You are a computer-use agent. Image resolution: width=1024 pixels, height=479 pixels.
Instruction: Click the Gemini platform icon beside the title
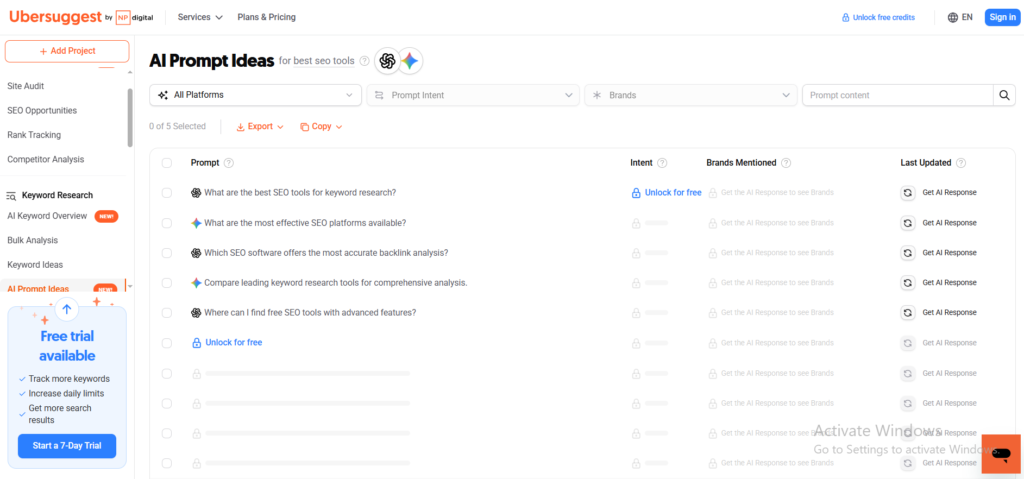click(x=410, y=61)
